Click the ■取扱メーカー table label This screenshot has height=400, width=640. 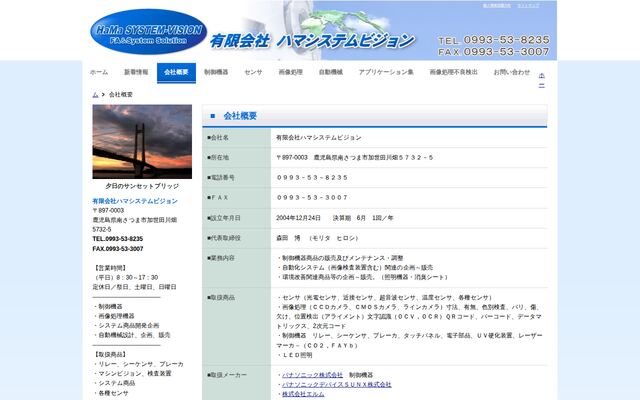[x=227, y=375]
